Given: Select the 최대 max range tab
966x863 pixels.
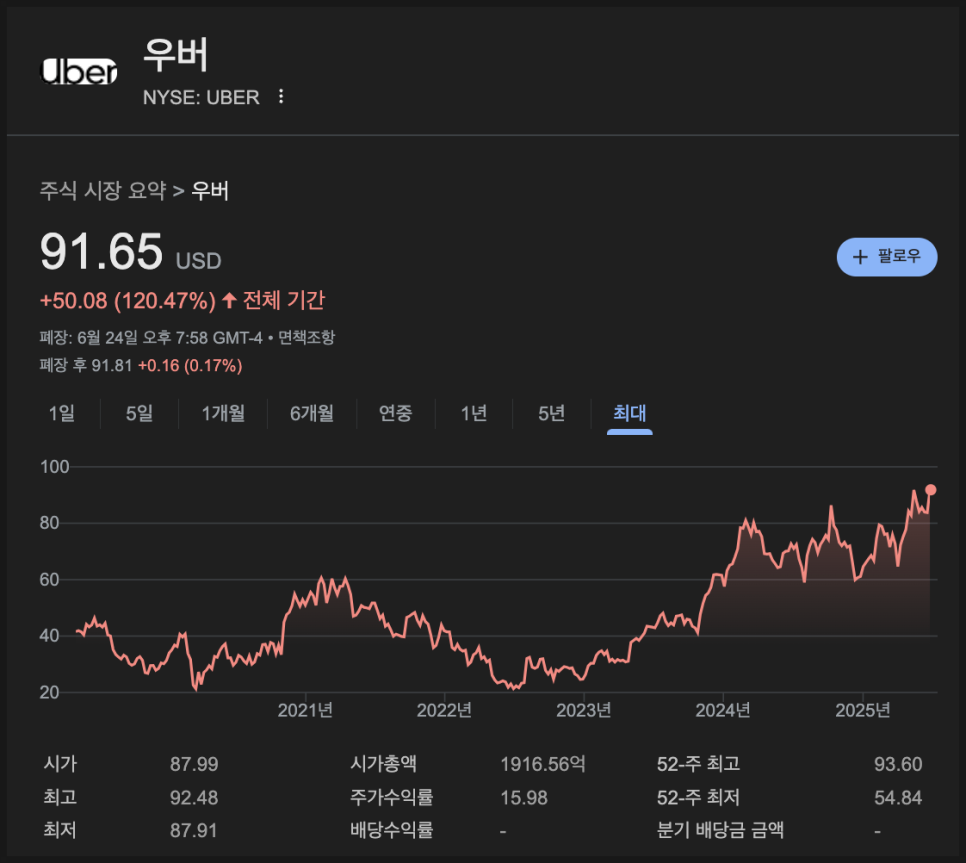Looking at the screenshot, I should [x=630, y=413].
